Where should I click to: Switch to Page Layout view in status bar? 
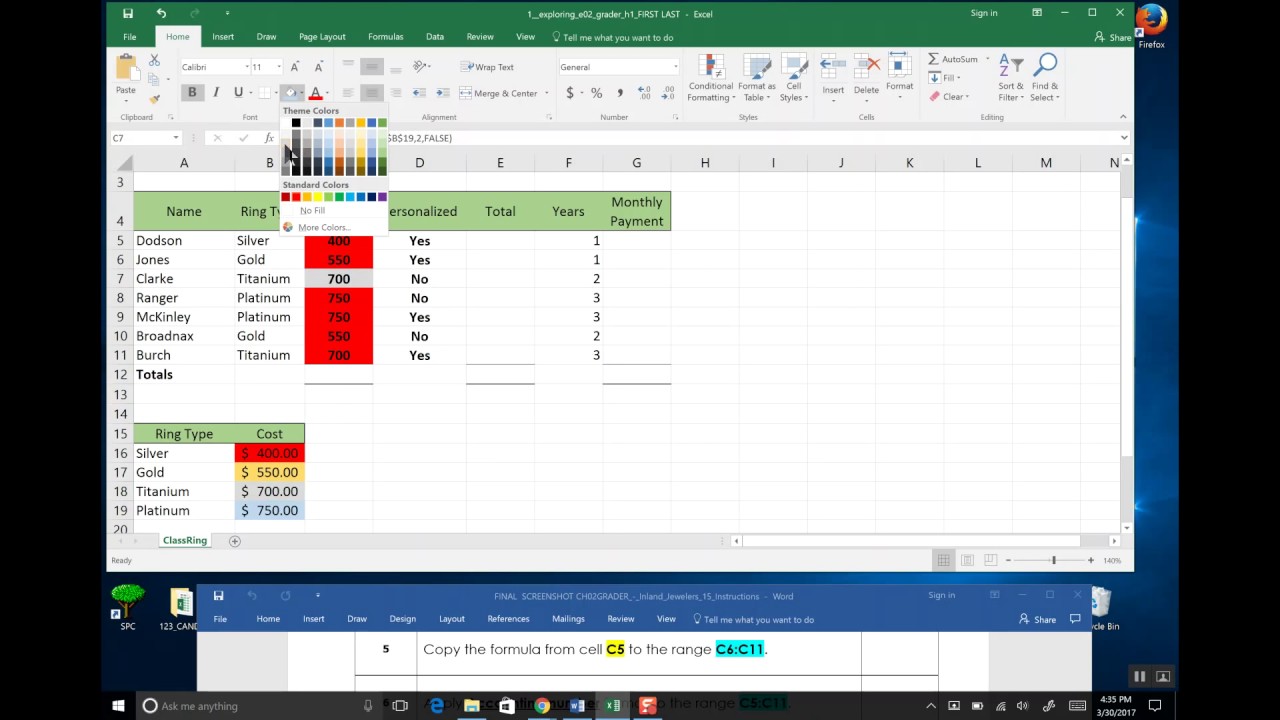966,560
